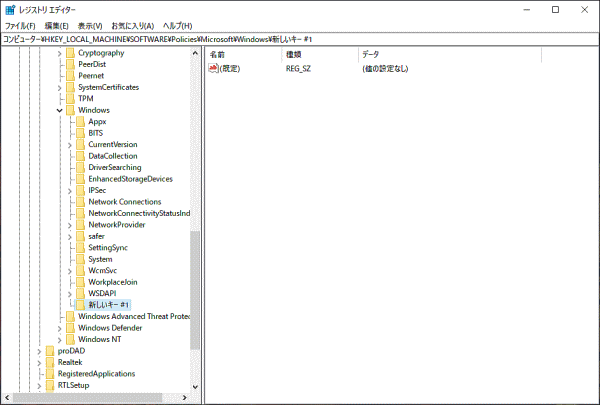
Task: Select the Realtek key
Action: pos(70,363)
